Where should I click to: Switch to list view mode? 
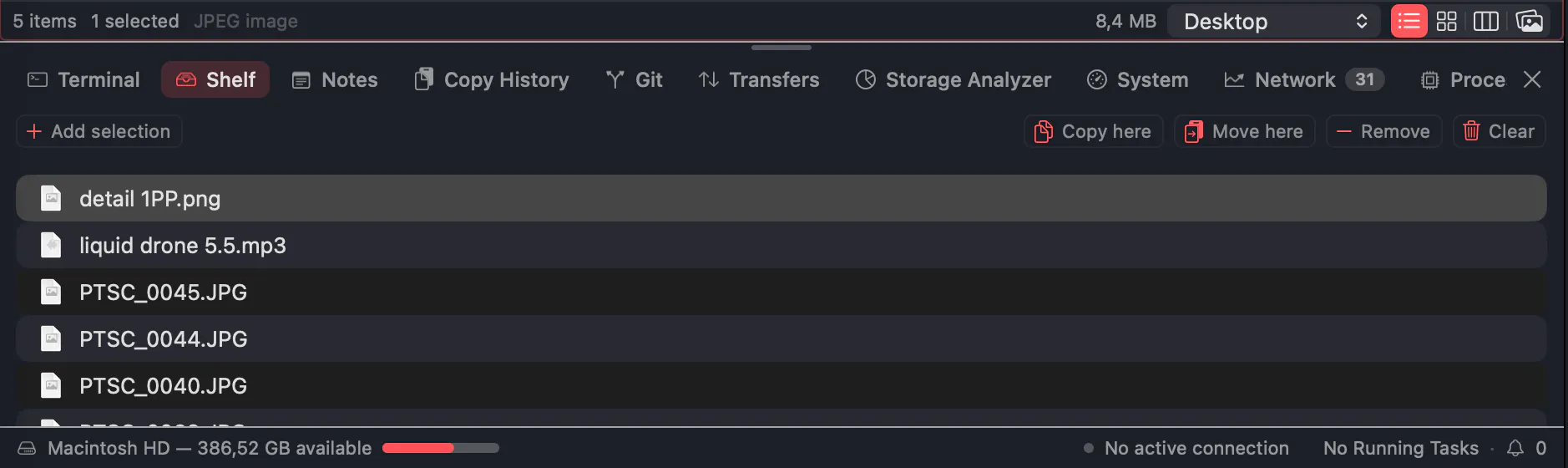[x=1409, y=21]
